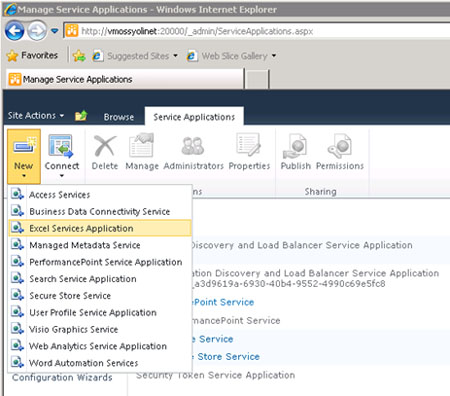
Task: Click the icon beside Business Data Connectivity Service
Action: point(17,211)
